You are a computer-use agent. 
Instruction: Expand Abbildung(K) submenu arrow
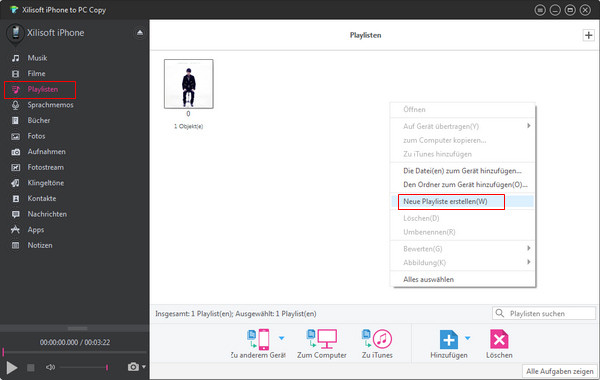tap(528, 262)
